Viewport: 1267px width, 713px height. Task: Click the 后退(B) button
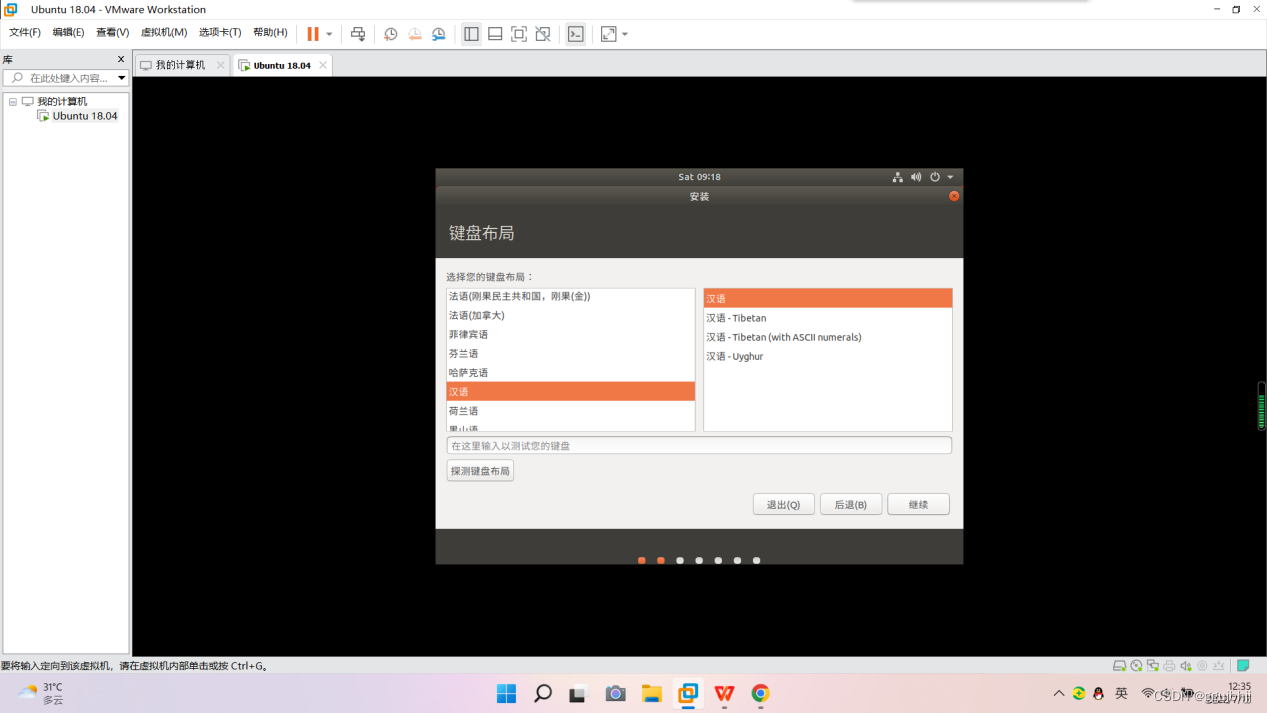(851, 505)
